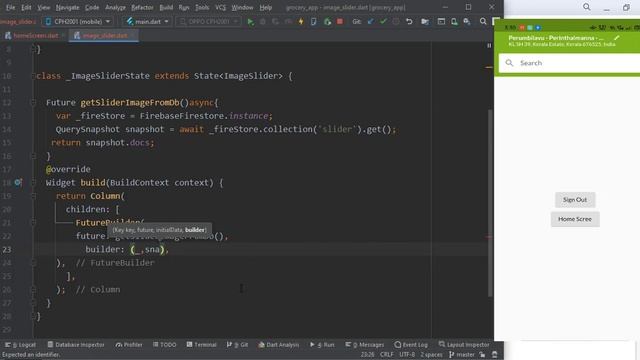Open the Git tool window
This screenshot has width=640, height=360.
237,345
